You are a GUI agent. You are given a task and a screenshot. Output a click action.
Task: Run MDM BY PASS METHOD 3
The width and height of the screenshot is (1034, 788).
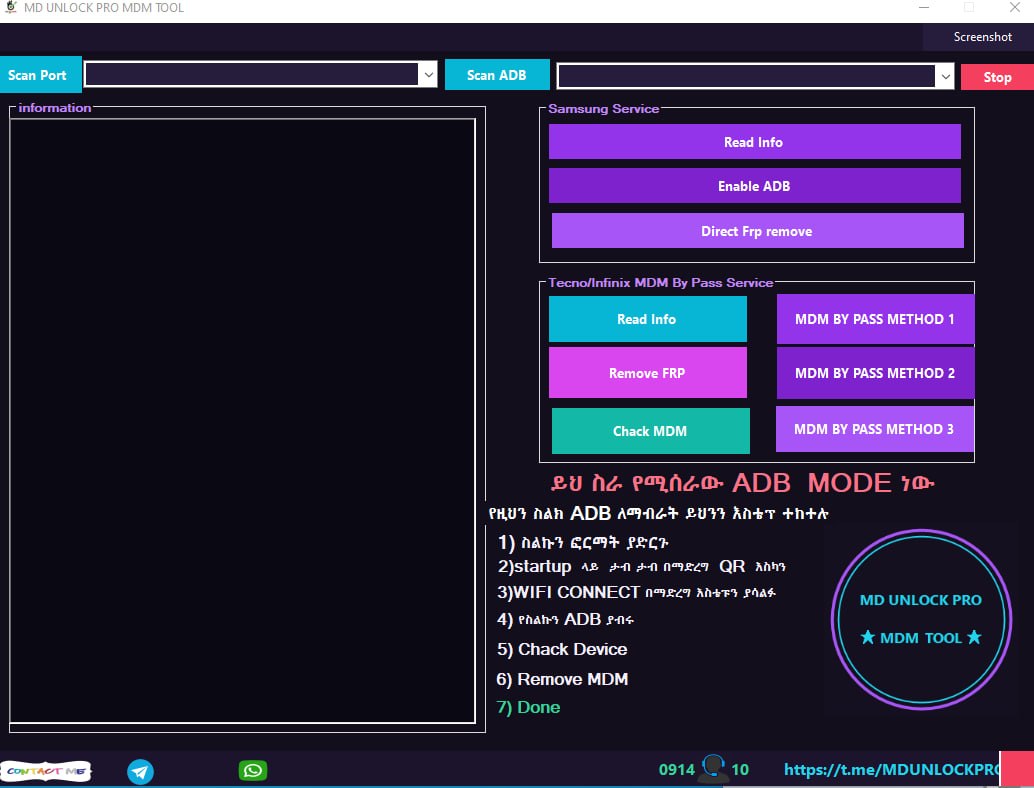coord(874,429)
